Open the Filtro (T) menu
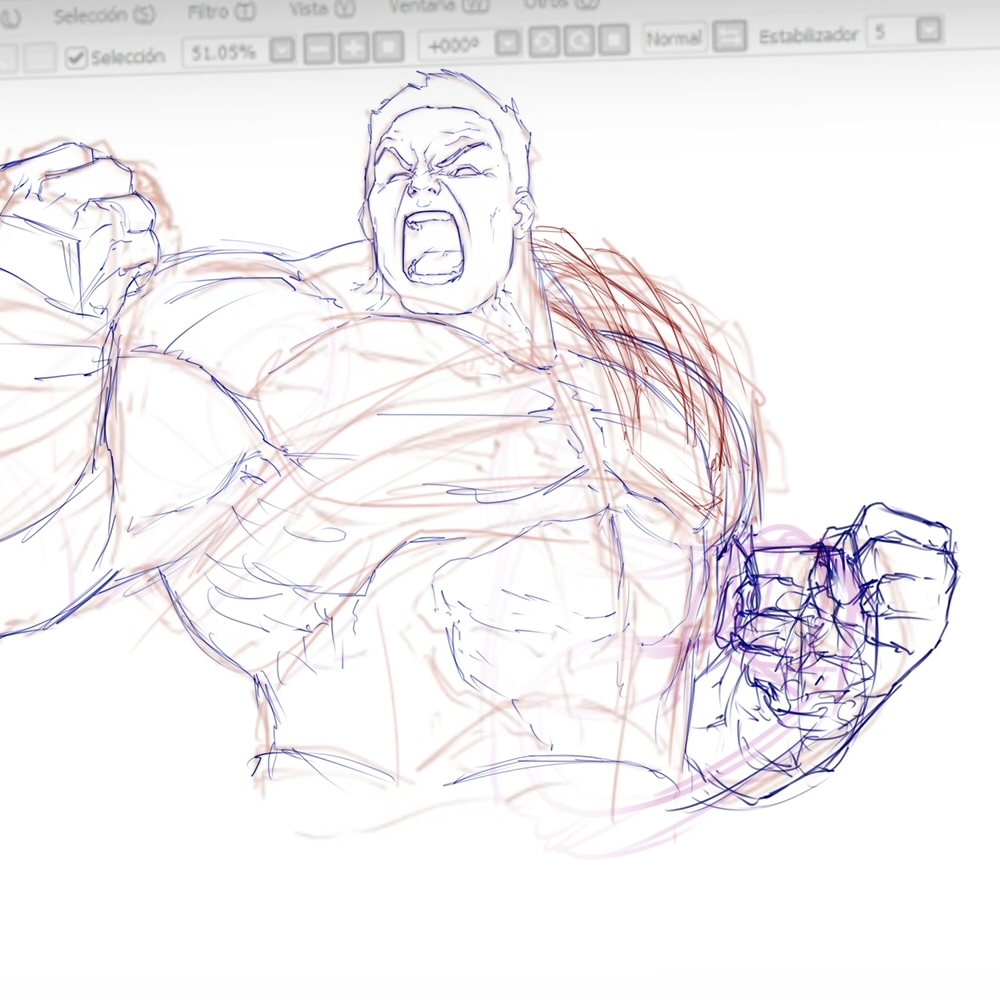This screenshot has width=1000, height=1000. (x=221, y=11)
